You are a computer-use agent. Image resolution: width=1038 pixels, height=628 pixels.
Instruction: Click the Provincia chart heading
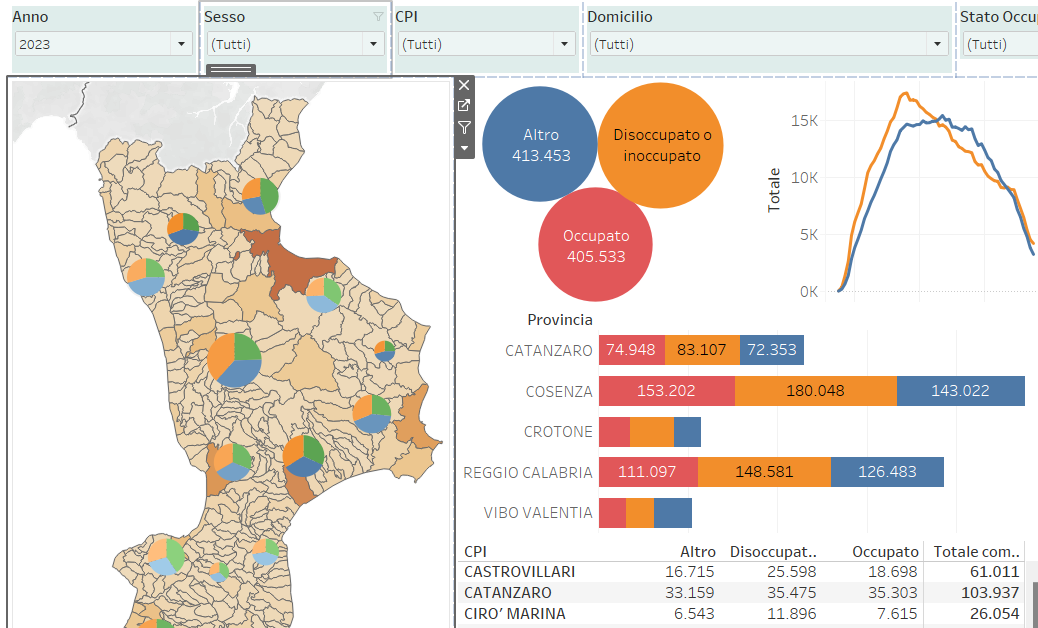pyautogui.click(x=560, y=320)
